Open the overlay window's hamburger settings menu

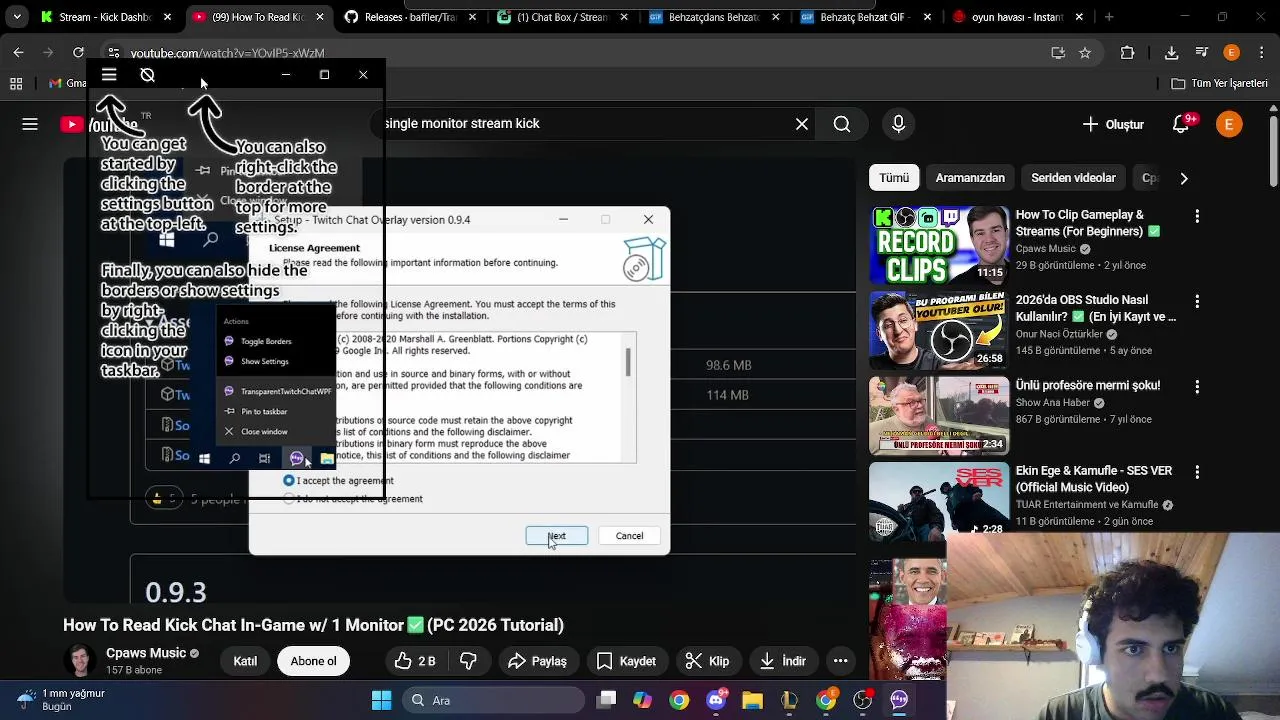[x=109, y=75]
